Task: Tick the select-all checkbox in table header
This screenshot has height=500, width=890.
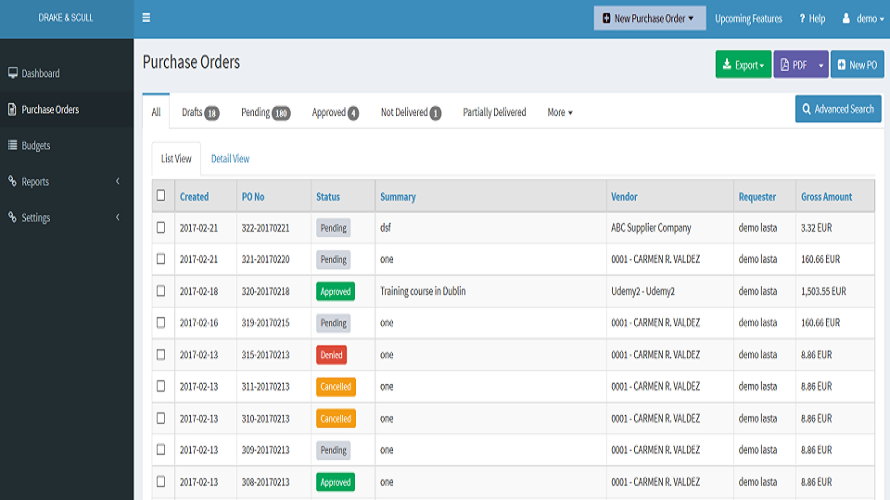Action: (161, 196)
